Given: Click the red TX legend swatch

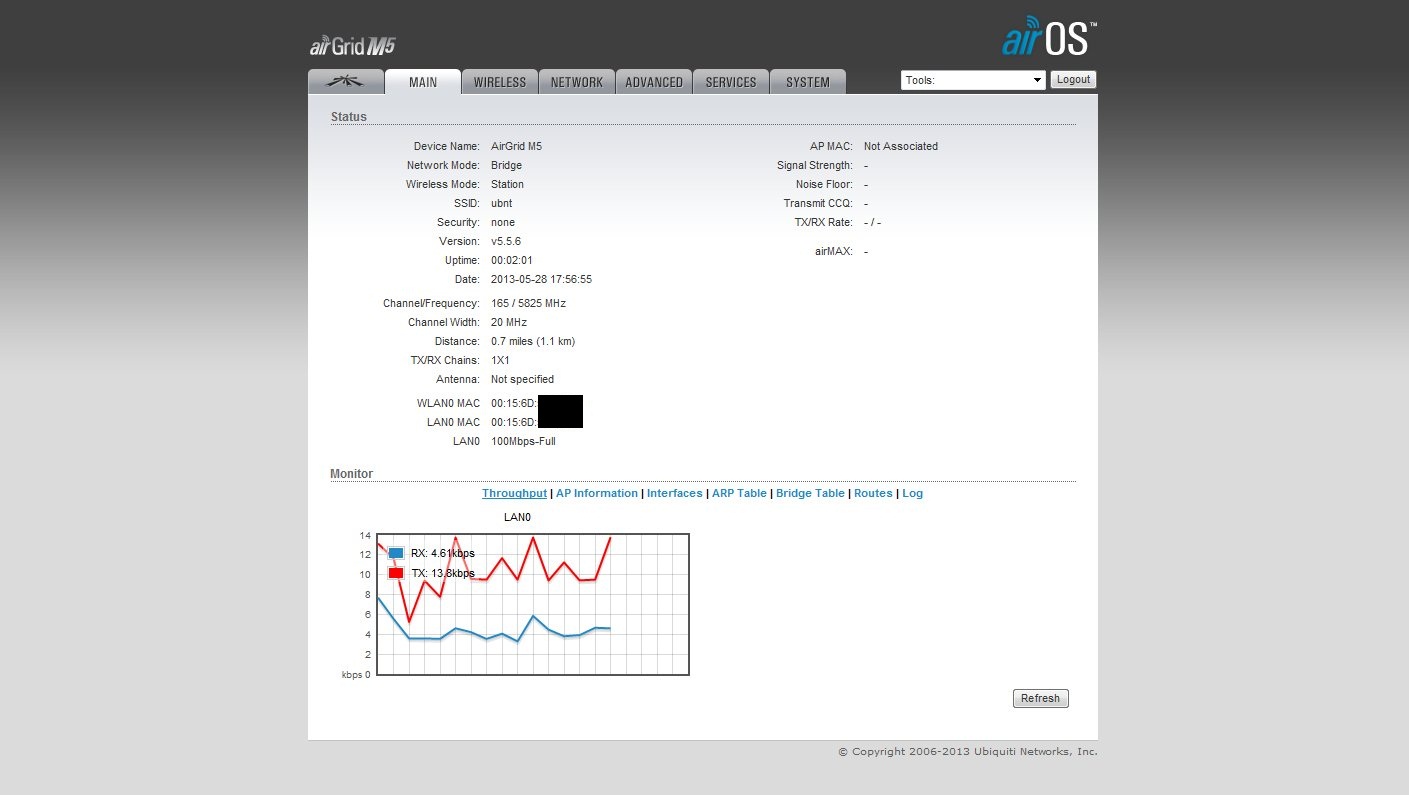Looking at the screenshot, I should (x=396, y=573).
